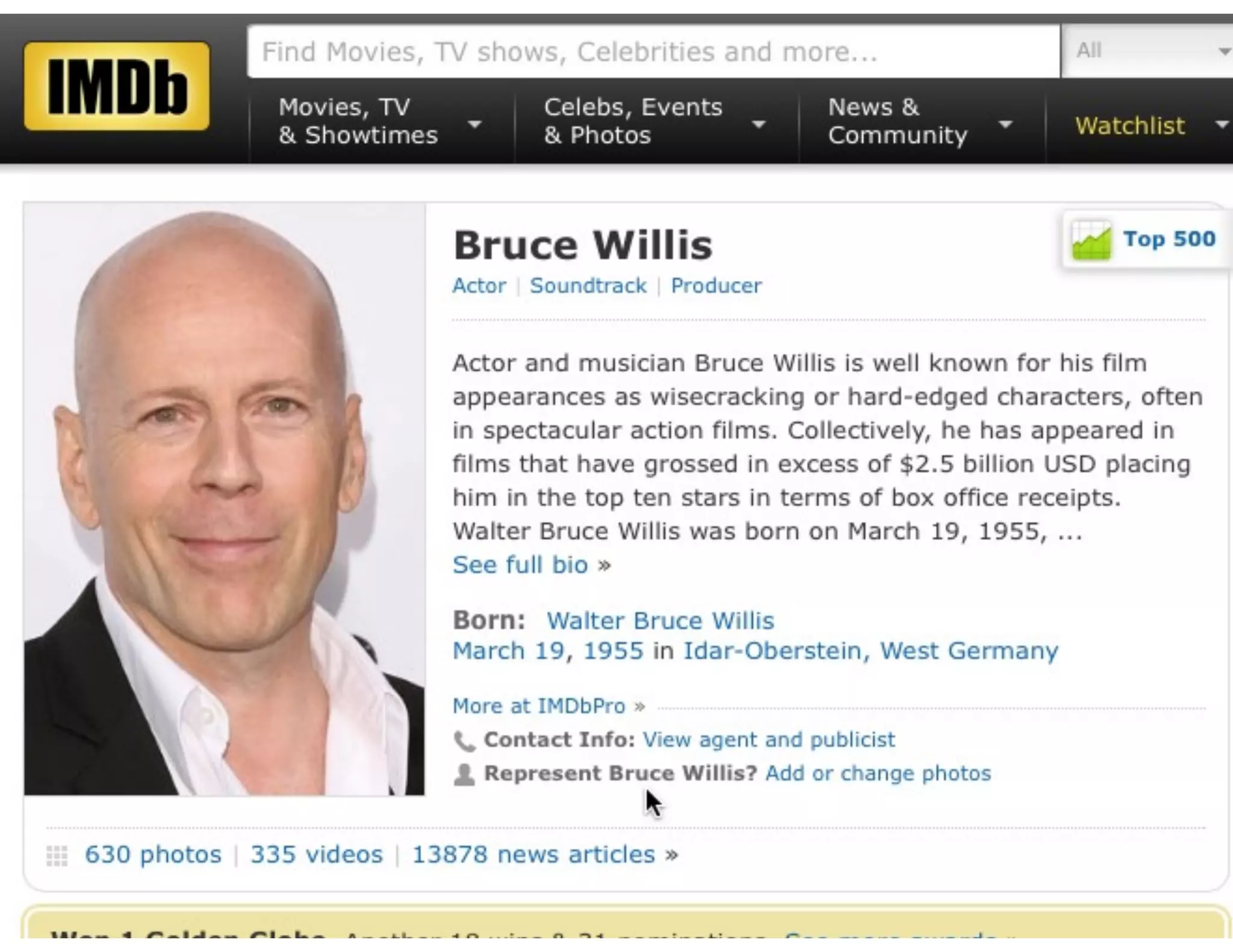Open the Bruce Willis profile photo

225,499
